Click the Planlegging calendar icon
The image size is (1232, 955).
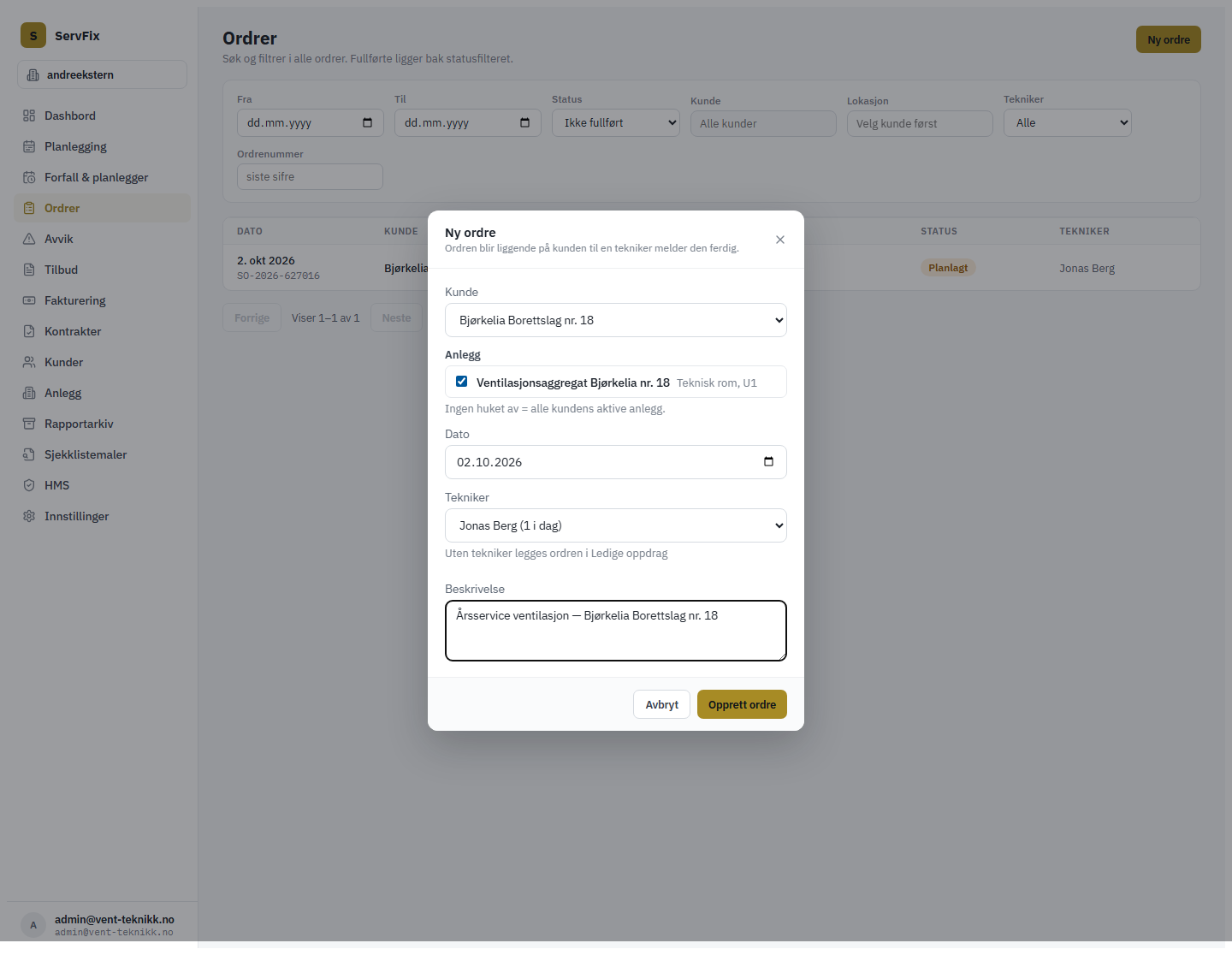pyautogui.click(x=29, y=146)
